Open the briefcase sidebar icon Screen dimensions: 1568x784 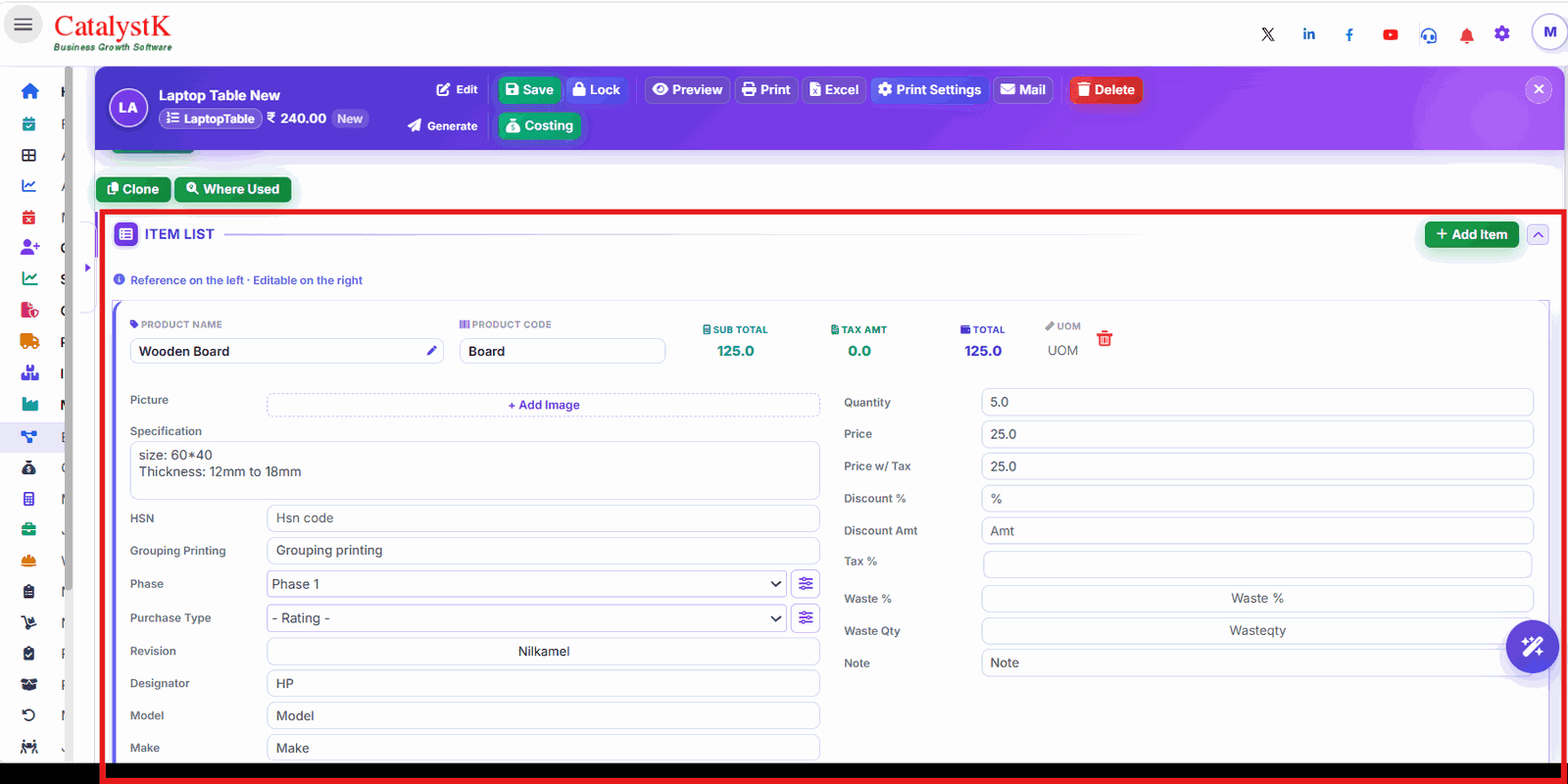point(29,529)
